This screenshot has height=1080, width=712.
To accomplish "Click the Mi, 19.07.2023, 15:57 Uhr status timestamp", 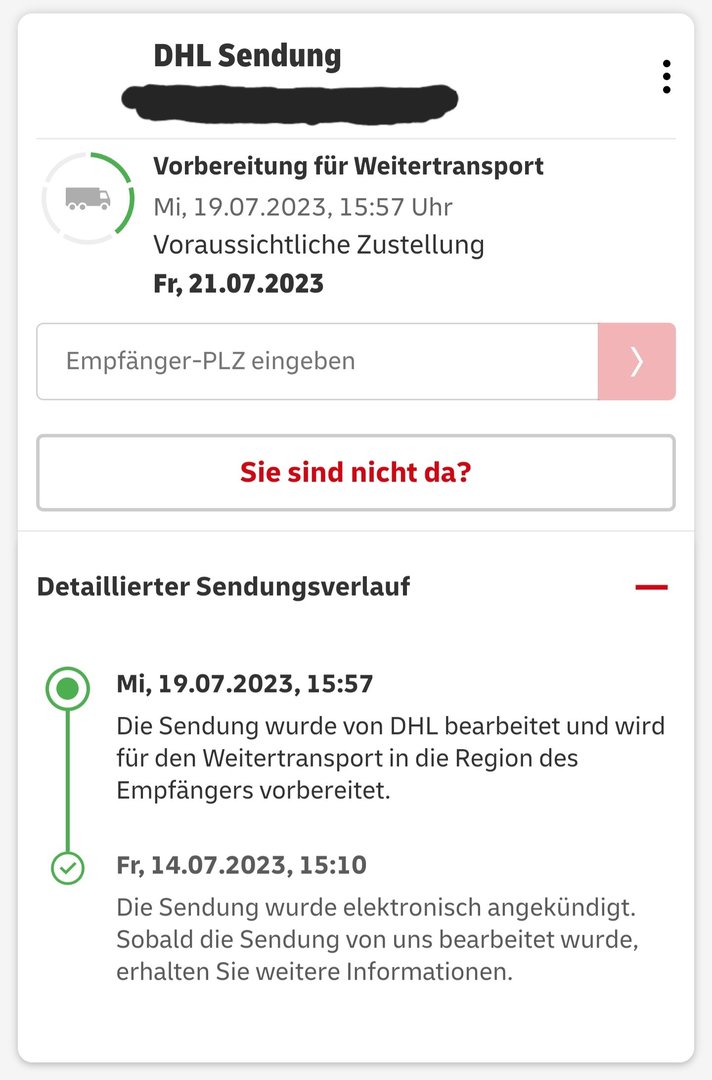I will 303,207.
